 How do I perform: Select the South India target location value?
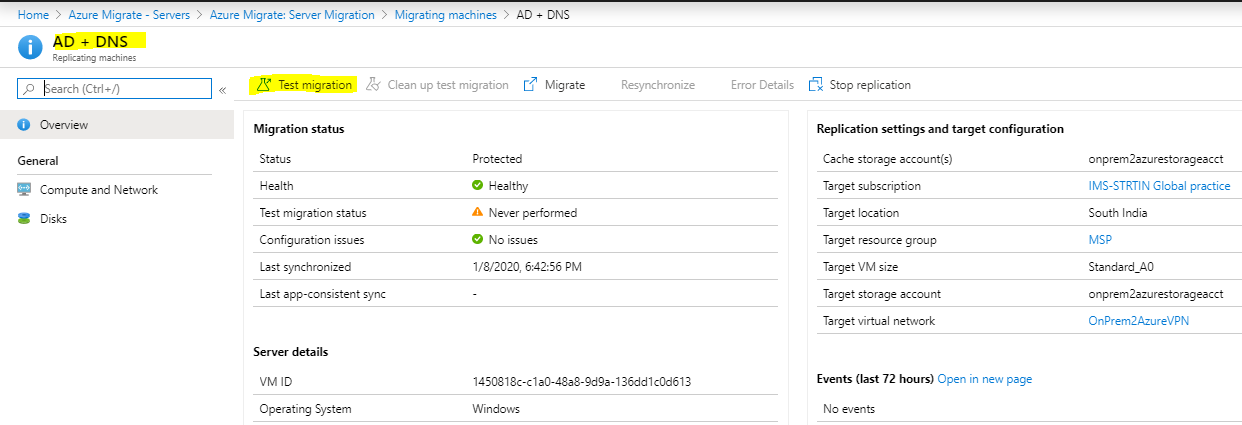1118,213
